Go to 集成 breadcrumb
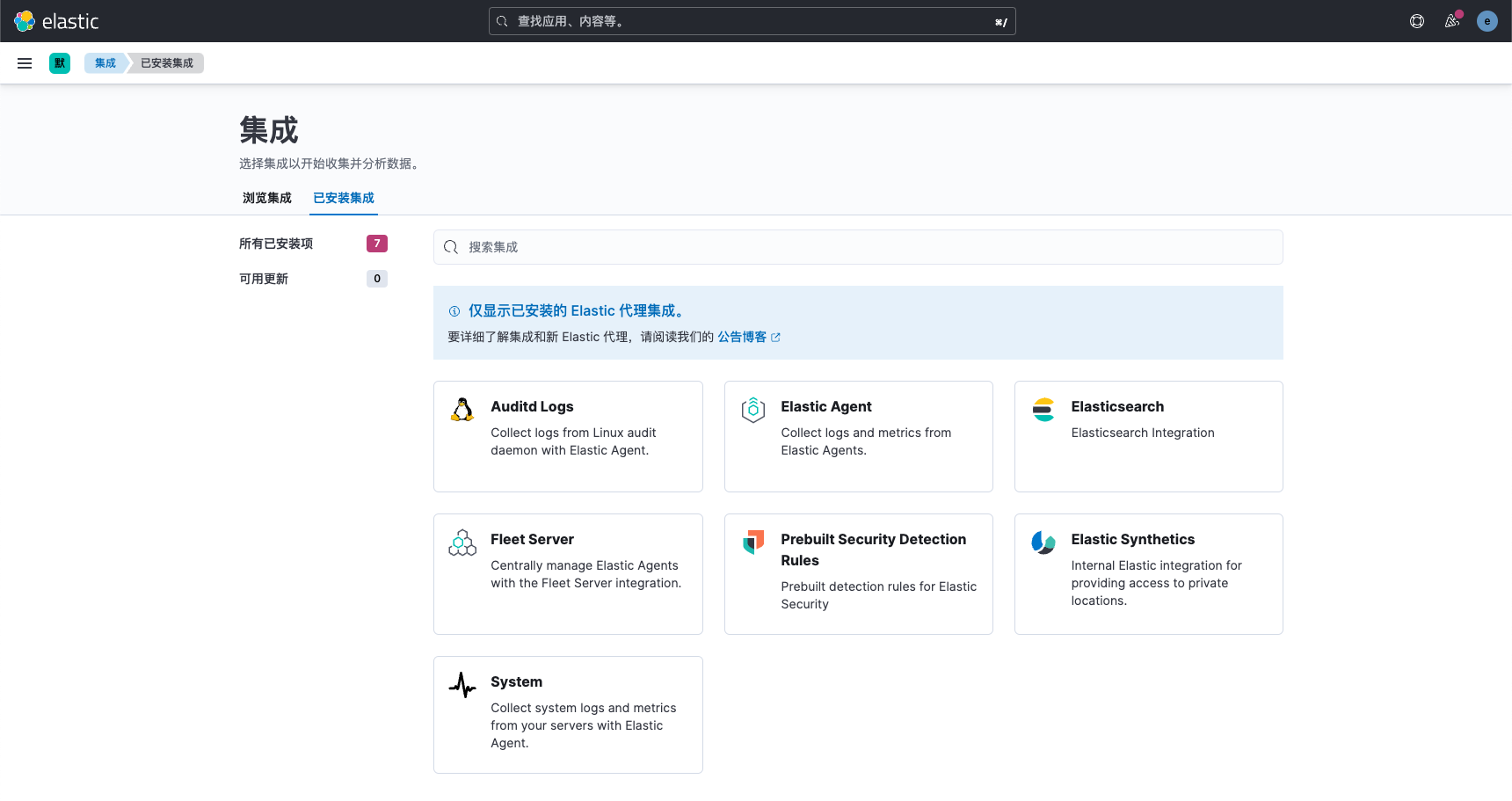 (x=105, y=63)
